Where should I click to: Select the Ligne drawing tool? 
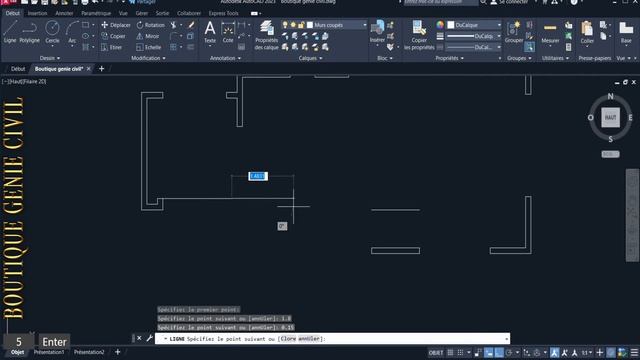[10, 32]
